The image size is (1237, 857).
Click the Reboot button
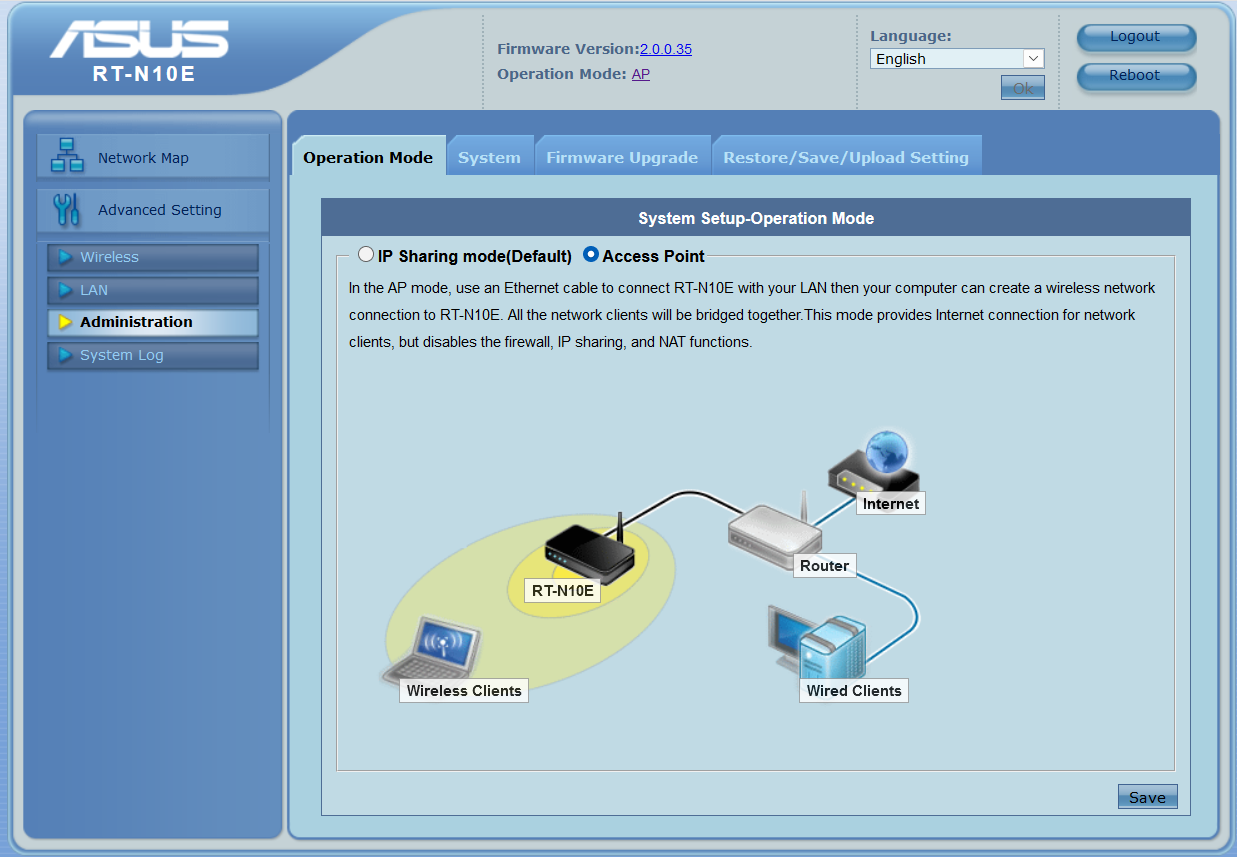[1136, 76]
